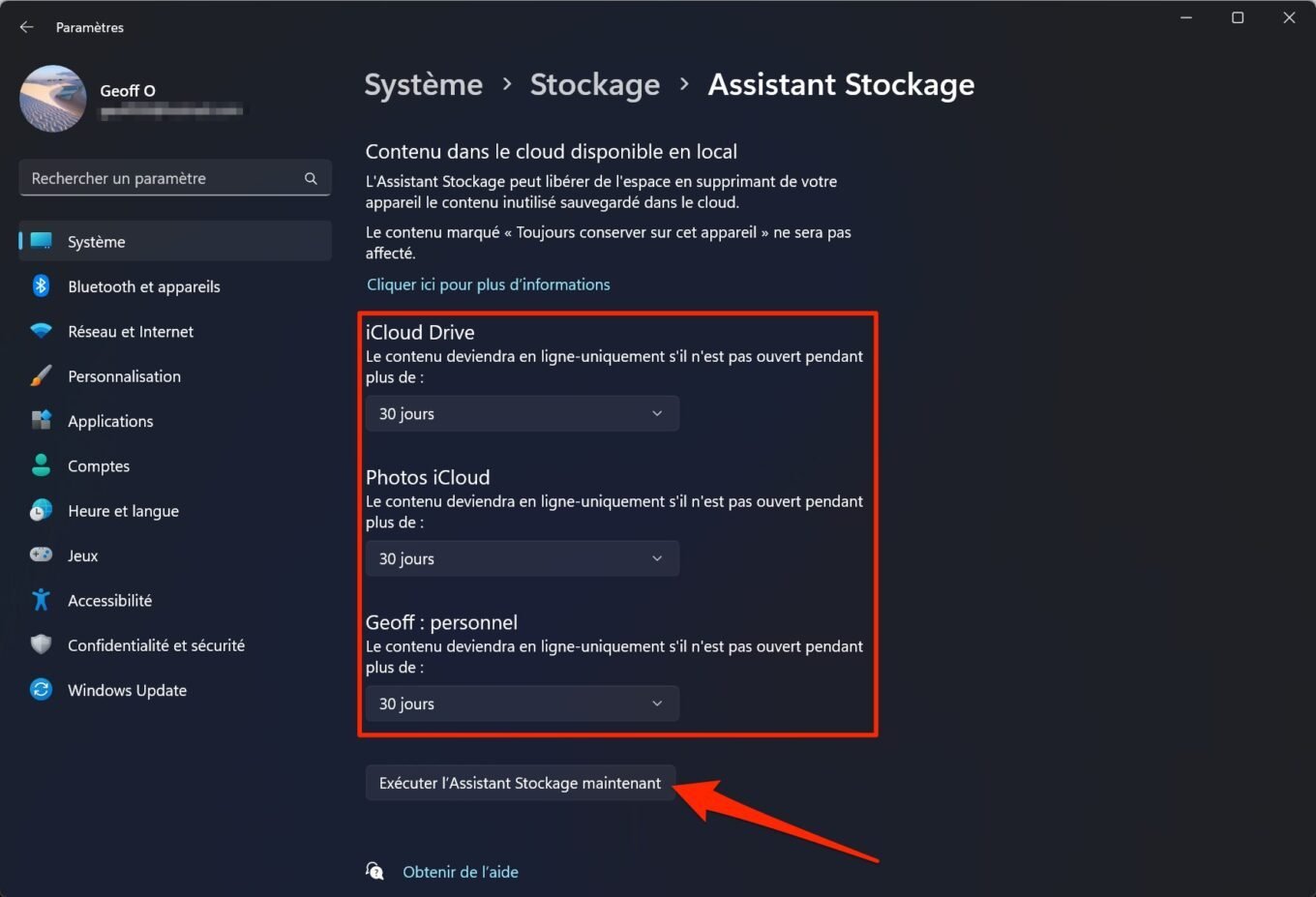Image resolution: width=1316 pixels, height=897 pixels.
Task: Click the Système monitor icon in sidebar
Action: pos(41,241)
